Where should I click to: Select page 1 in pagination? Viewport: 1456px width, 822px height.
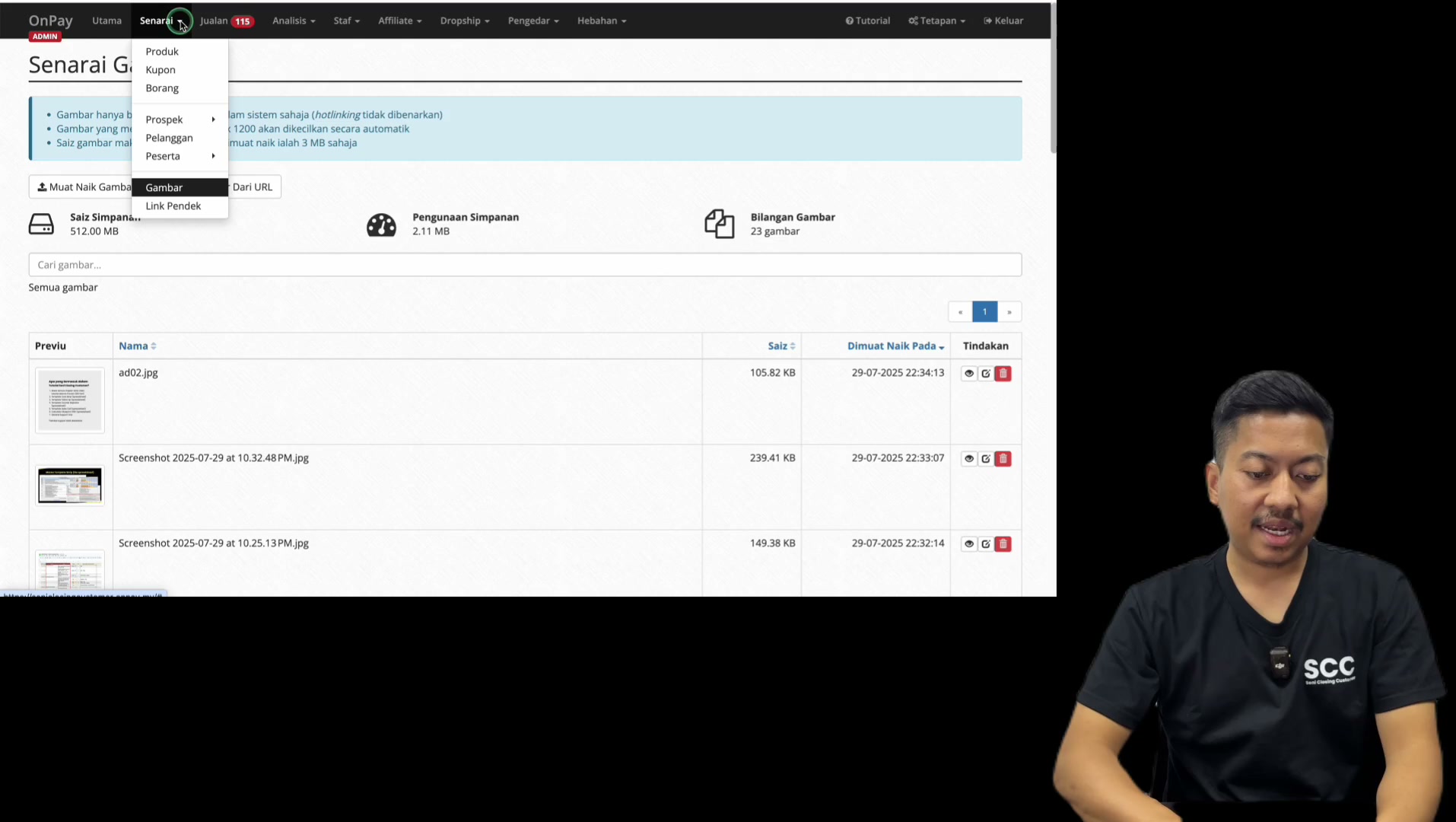[x=984, y=312]
